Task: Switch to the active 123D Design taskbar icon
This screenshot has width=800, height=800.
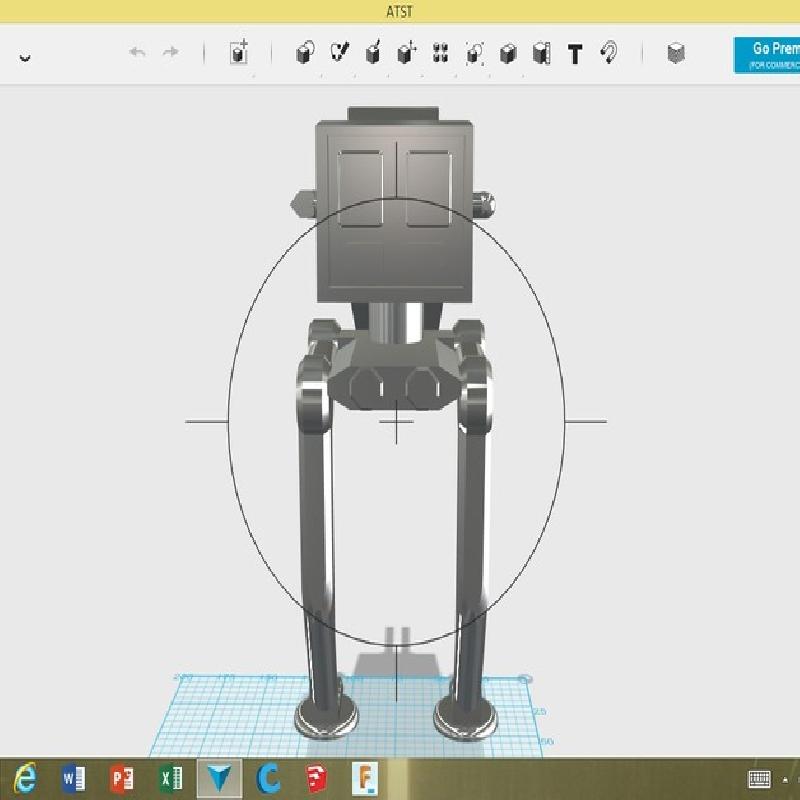Action: 220,779
